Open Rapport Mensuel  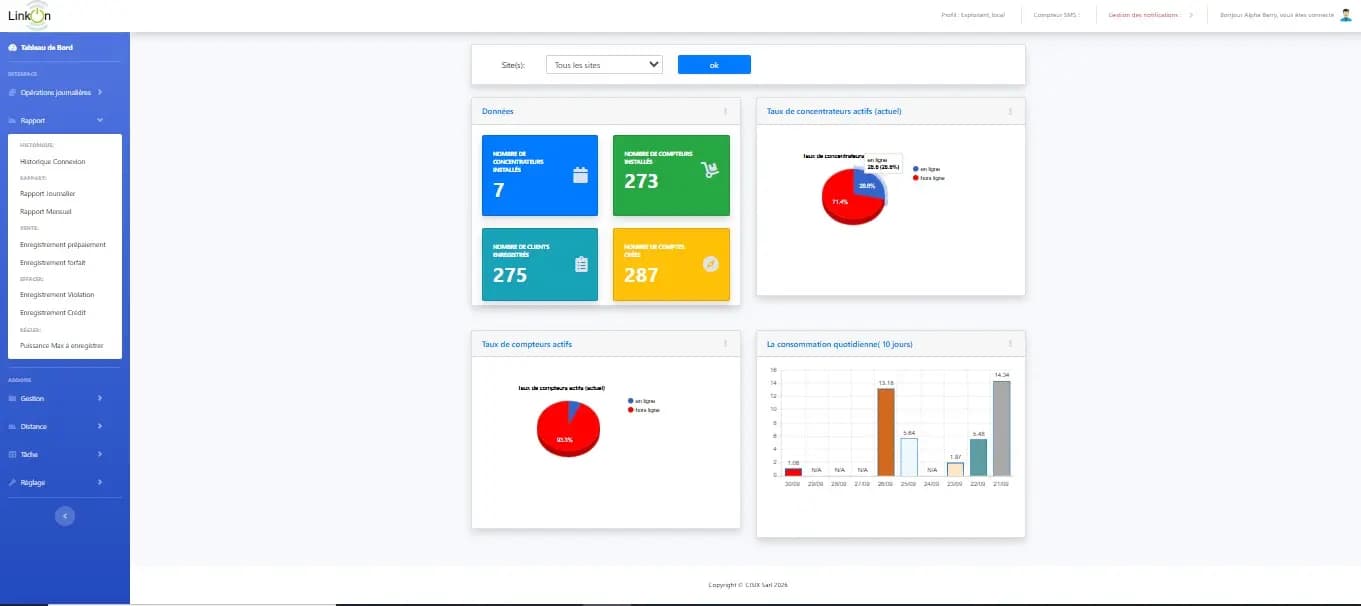click(x=46, y=212)
